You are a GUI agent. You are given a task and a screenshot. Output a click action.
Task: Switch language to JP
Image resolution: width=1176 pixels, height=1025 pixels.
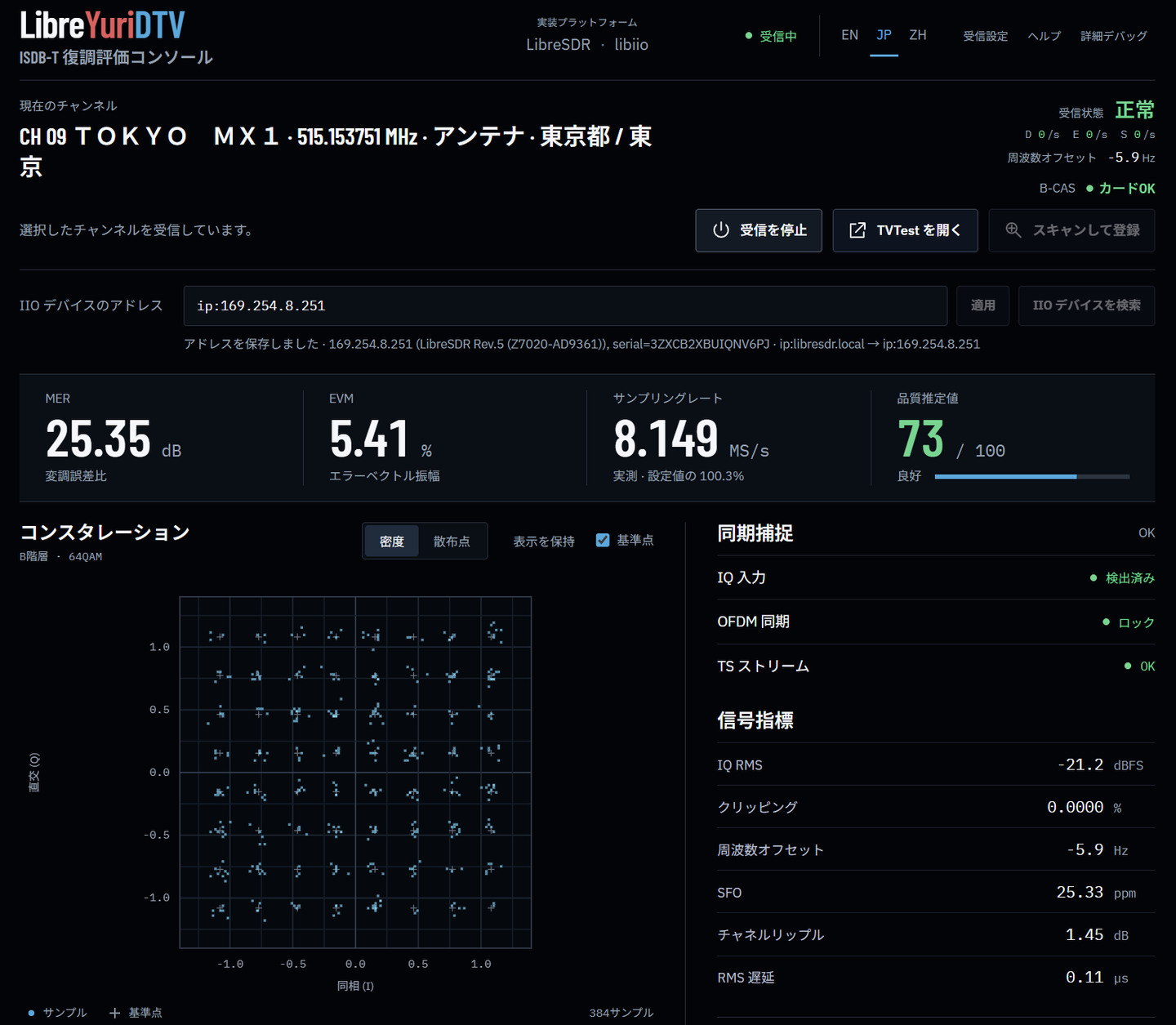[x=884, y=35]
